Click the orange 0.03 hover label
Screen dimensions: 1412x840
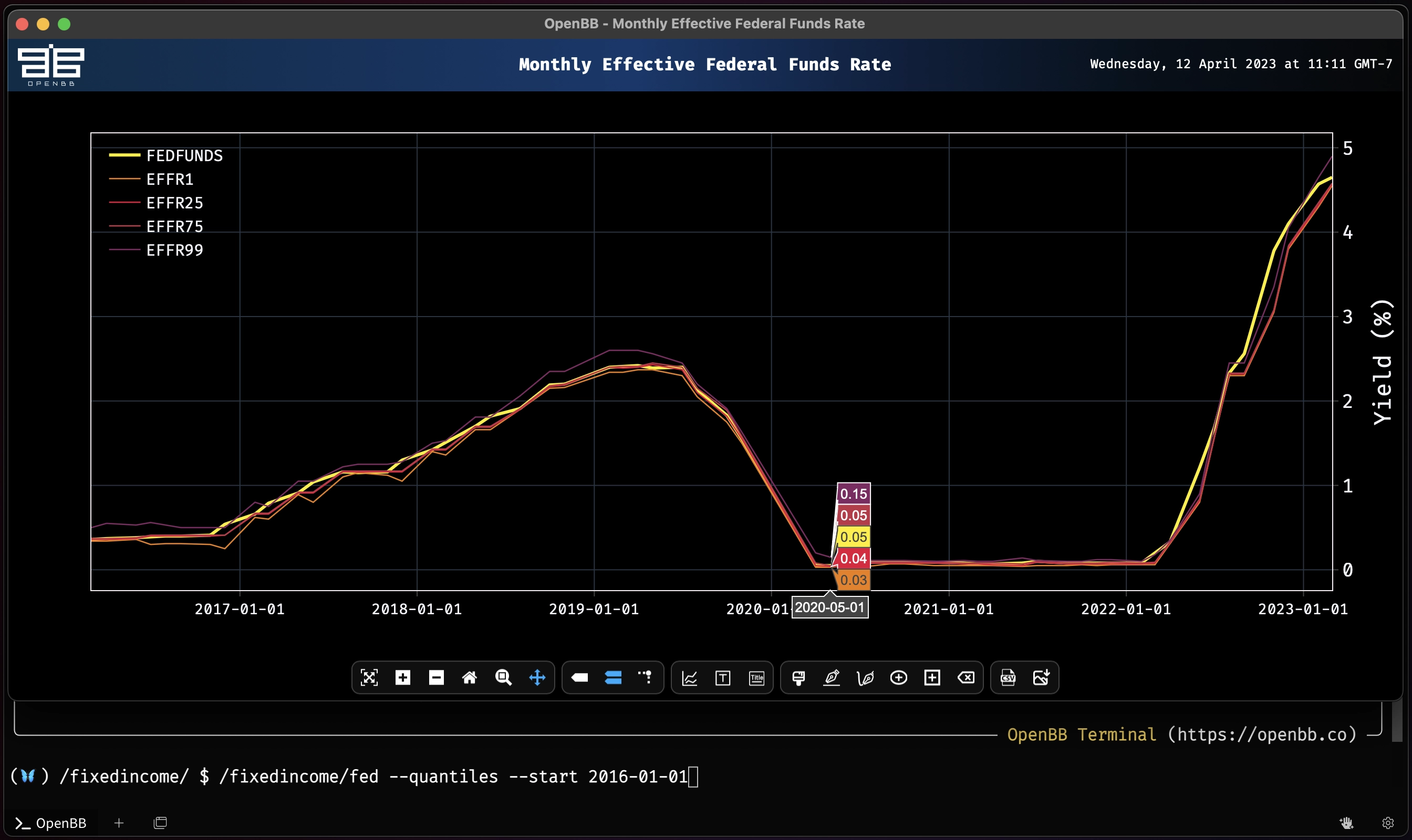point(854,580)
